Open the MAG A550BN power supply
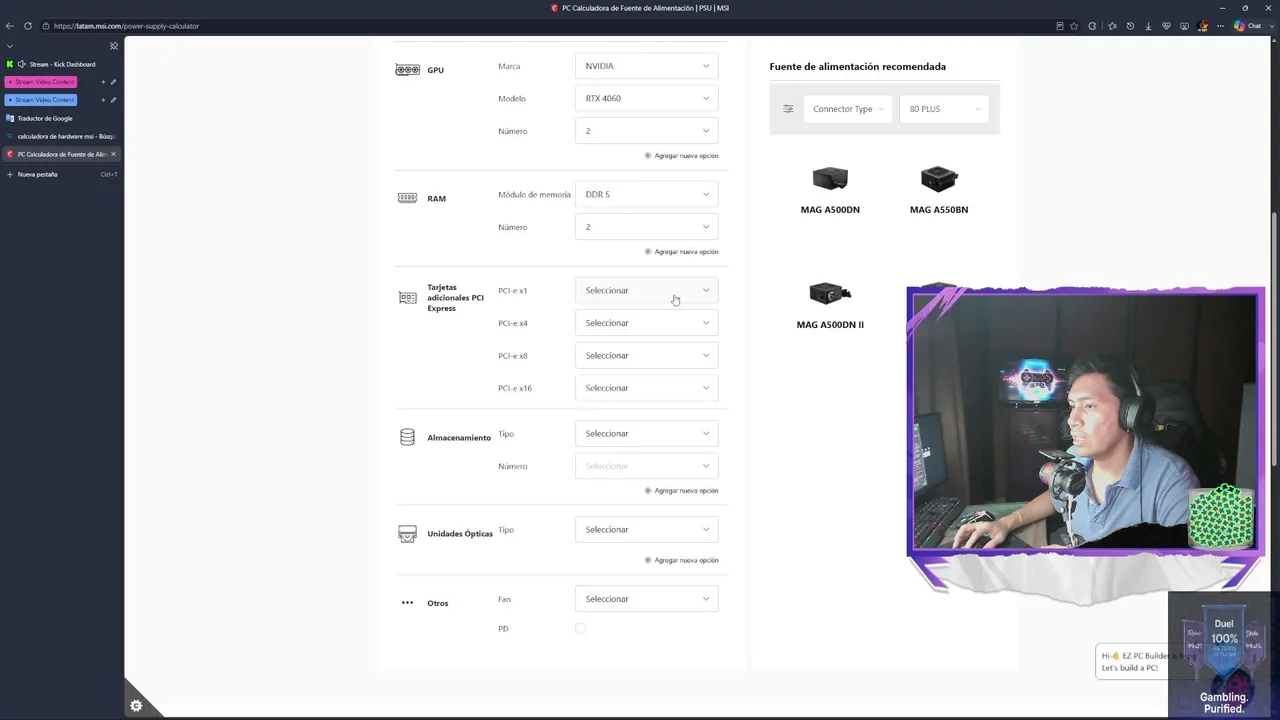This screenshot has height=720, width=1280. (x=939, y=190)
